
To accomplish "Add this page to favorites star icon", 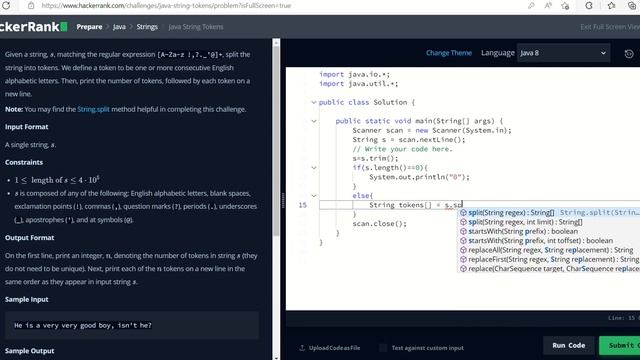I will tap(565, 6).
